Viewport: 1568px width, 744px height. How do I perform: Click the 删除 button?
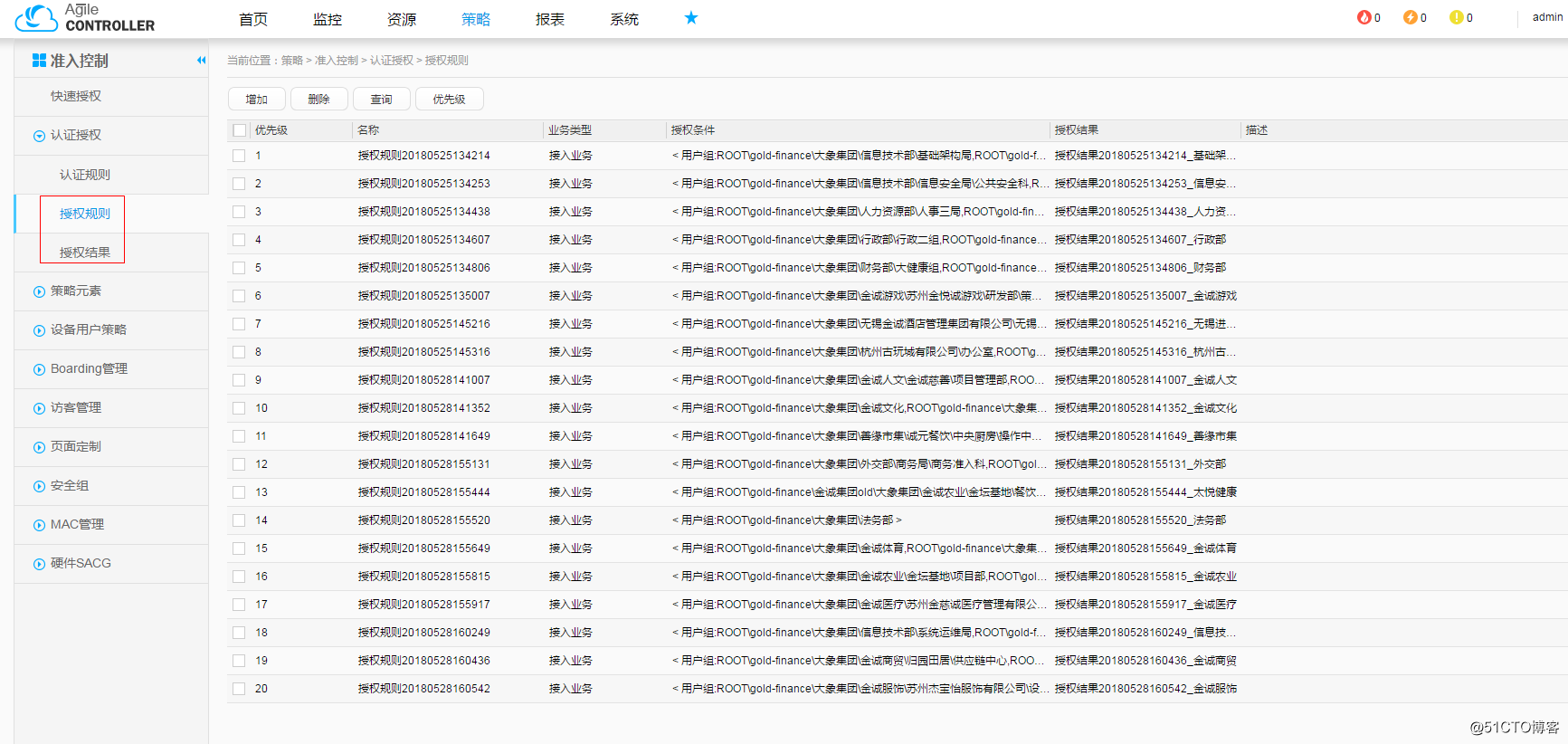point(319,99)
